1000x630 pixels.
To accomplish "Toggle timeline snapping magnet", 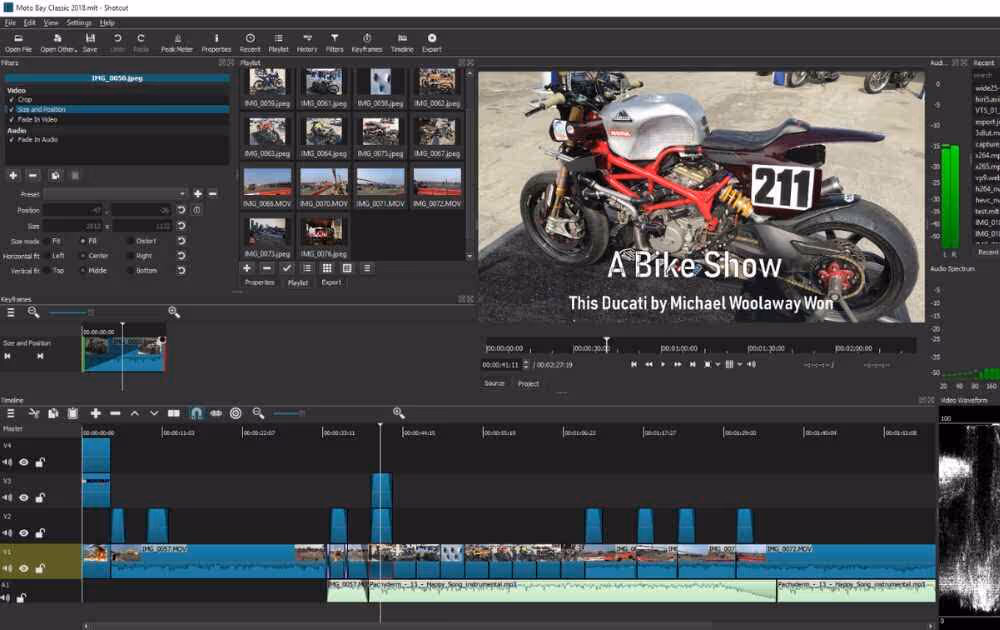I will pyautogui.click(x=196, y=413).
